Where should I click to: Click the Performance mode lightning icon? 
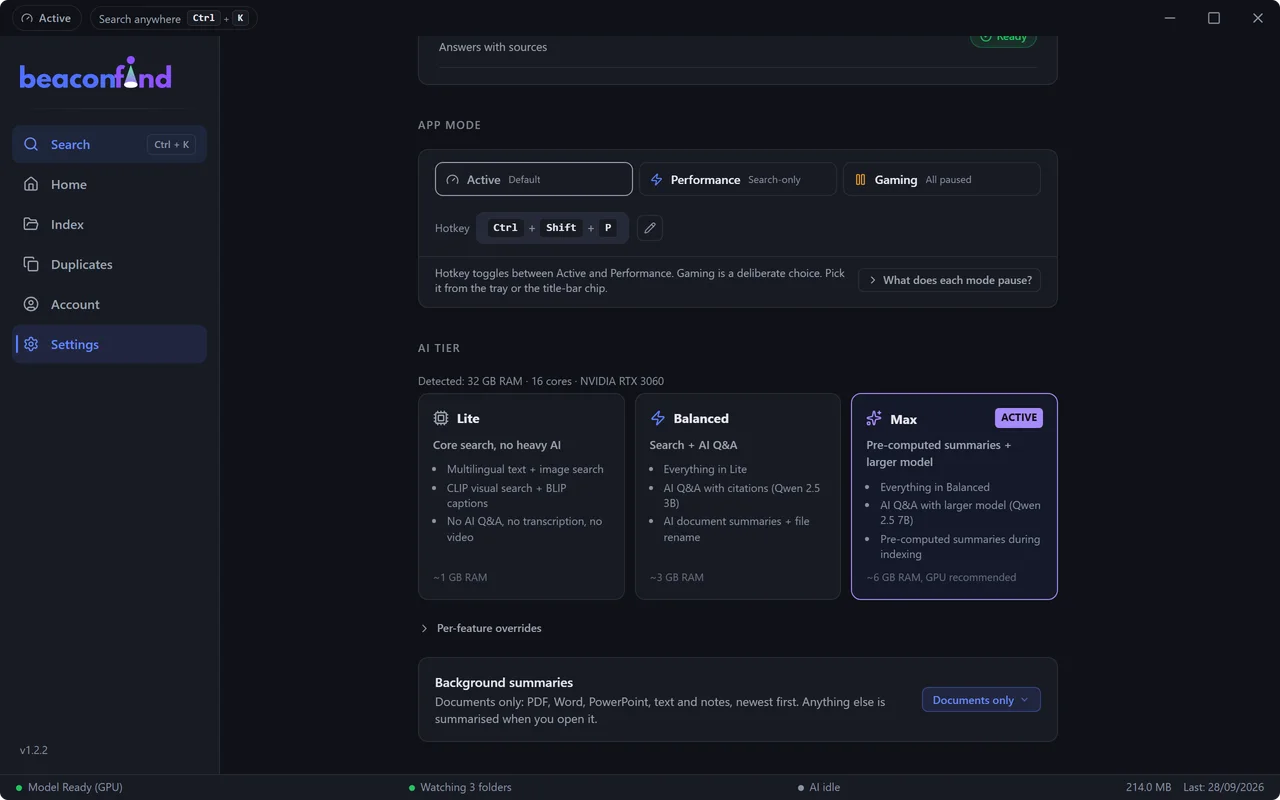point(657,180)
